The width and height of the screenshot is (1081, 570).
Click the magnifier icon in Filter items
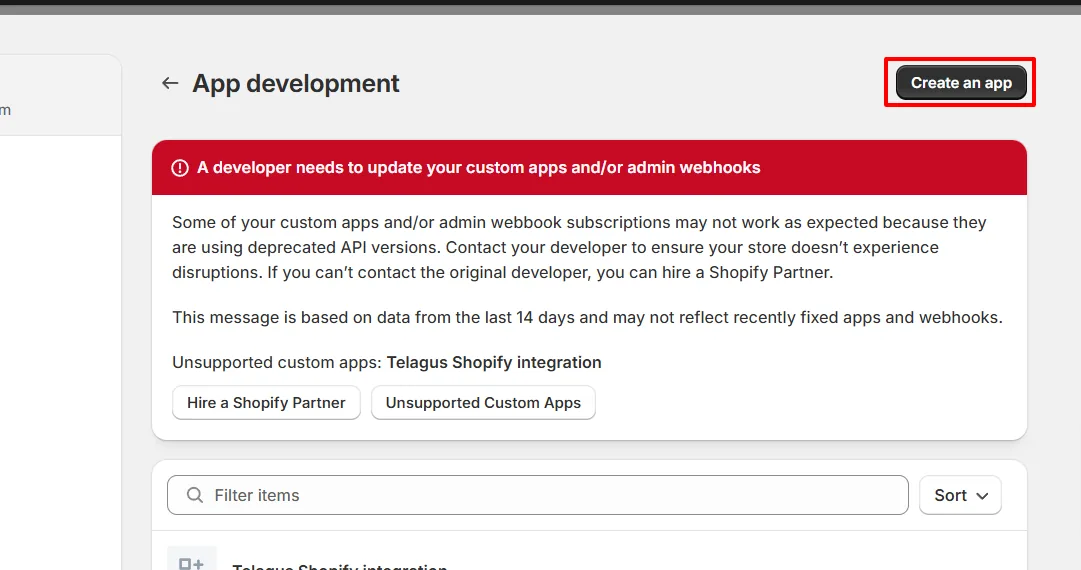[195, 495]
